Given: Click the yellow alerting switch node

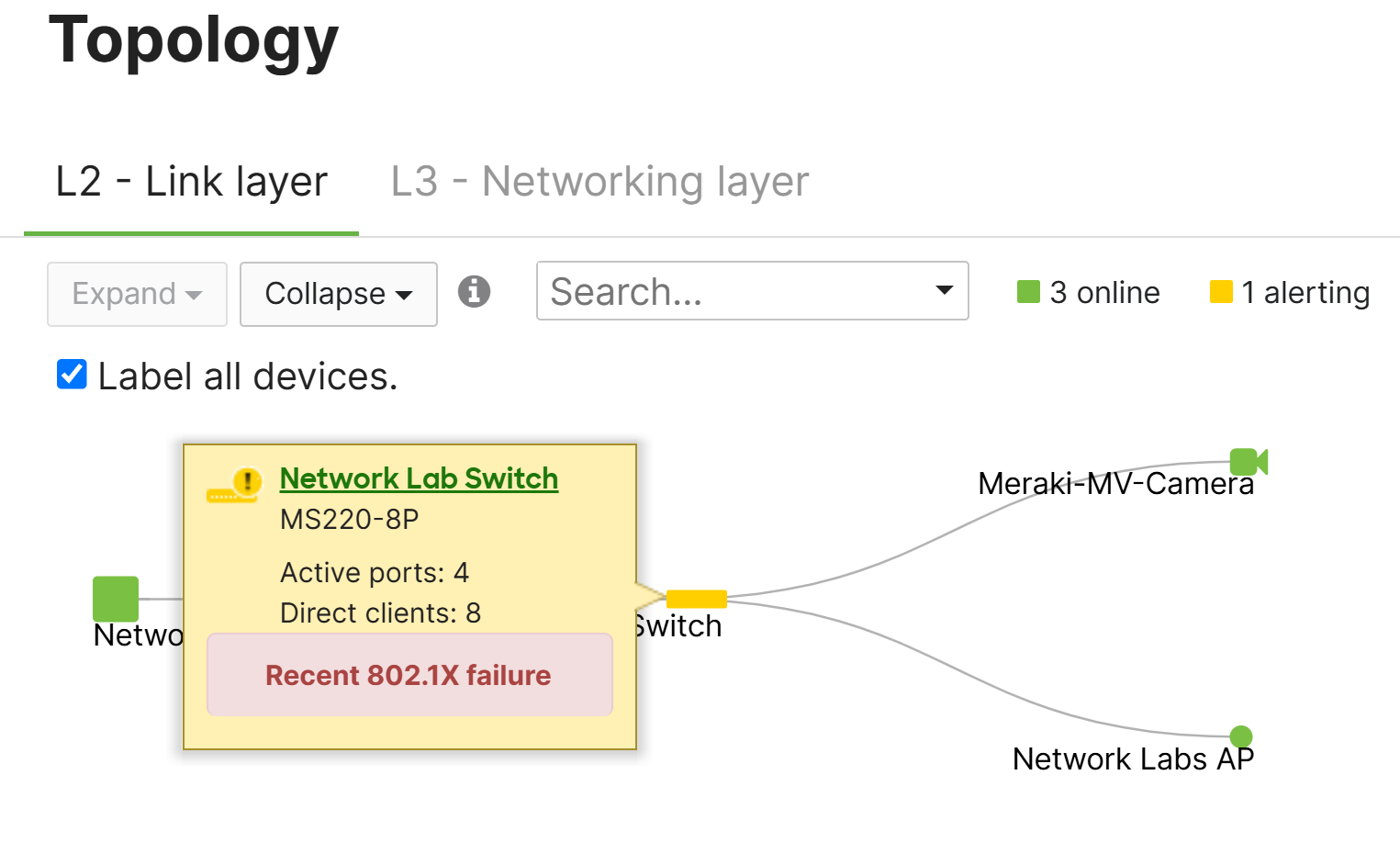Looking at the screenshot, I should pyautogui.click(x=697, y=600).
